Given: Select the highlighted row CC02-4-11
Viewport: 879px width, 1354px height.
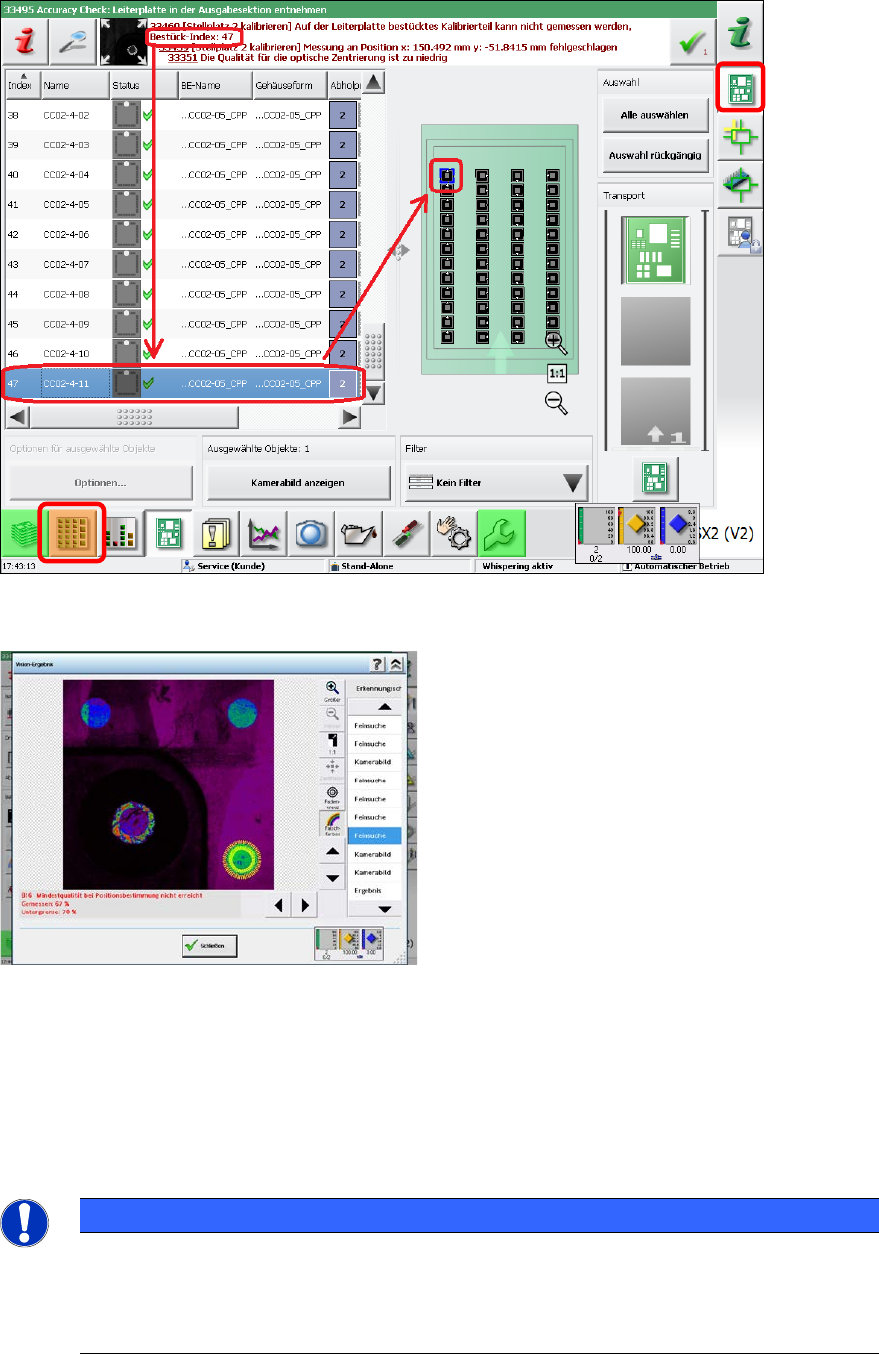Looking at the screenshot, I should coord(180,384).
